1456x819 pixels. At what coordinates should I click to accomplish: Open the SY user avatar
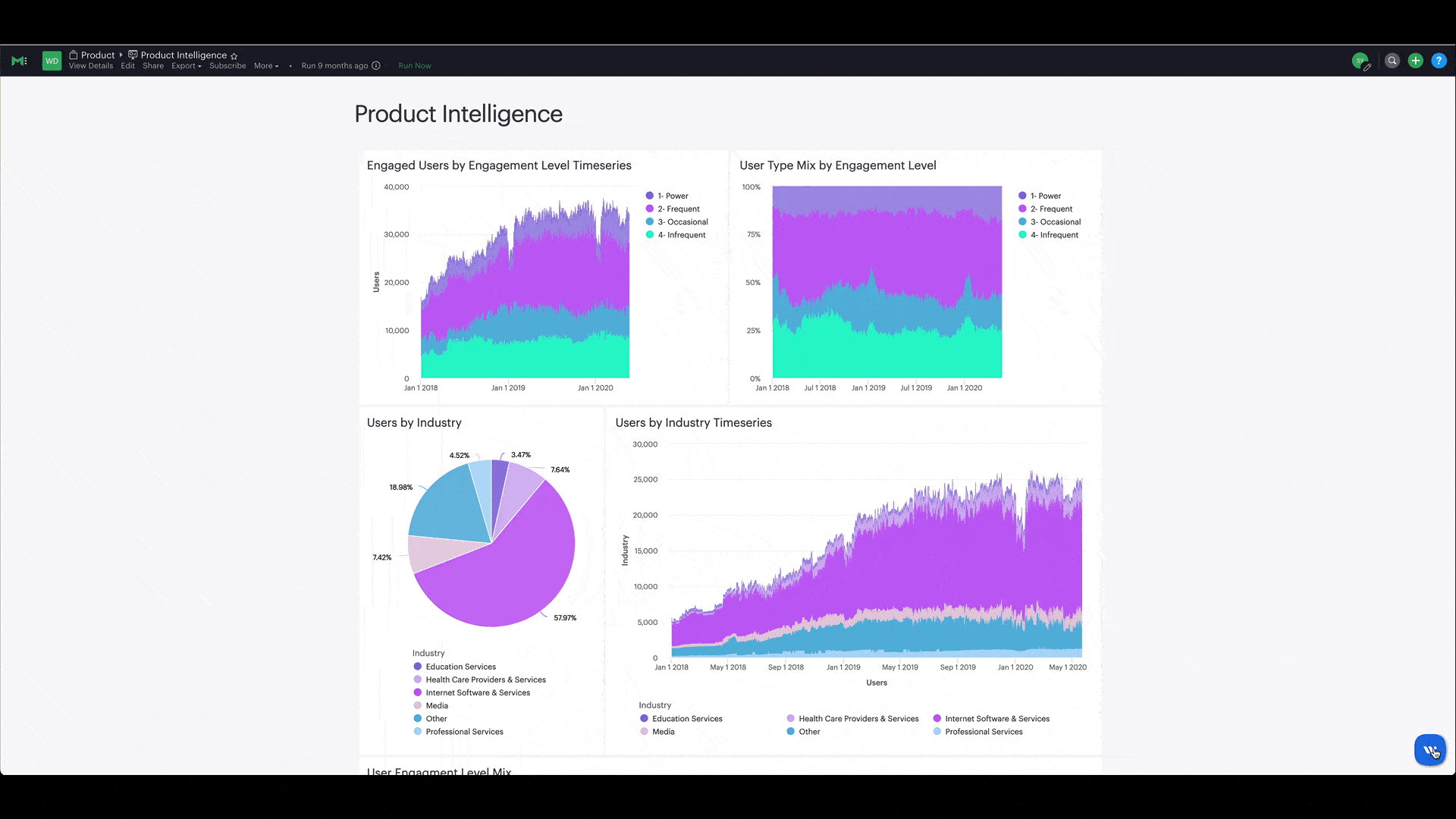click(1360, 61)
